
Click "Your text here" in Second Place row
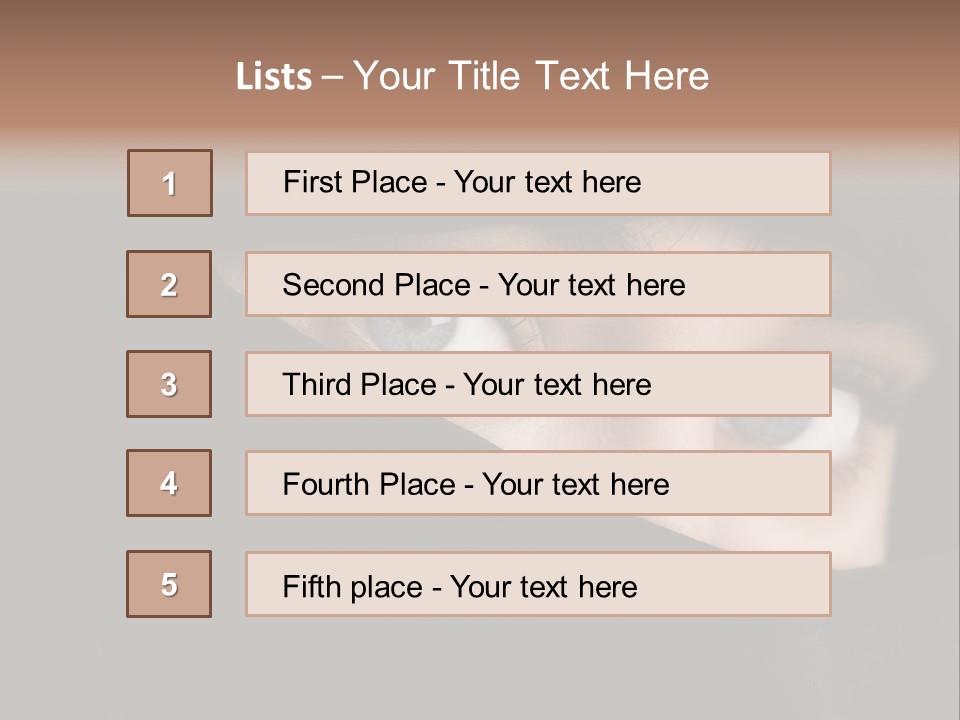click(591, 285)
